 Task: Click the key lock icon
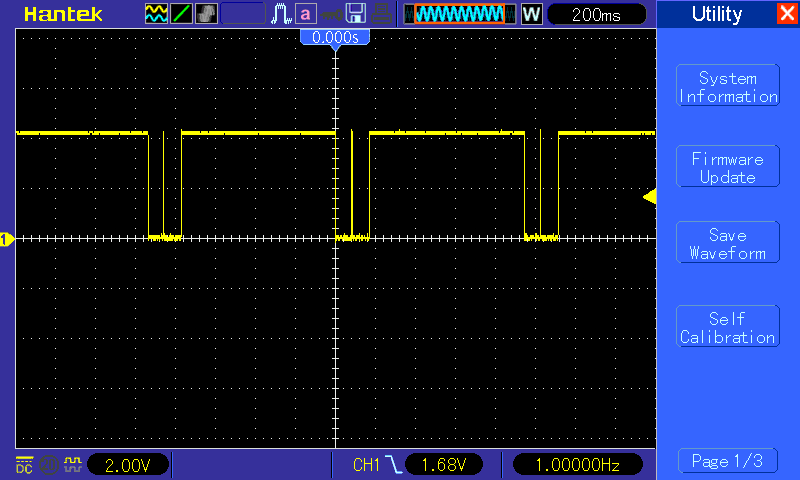click(331, 15)
